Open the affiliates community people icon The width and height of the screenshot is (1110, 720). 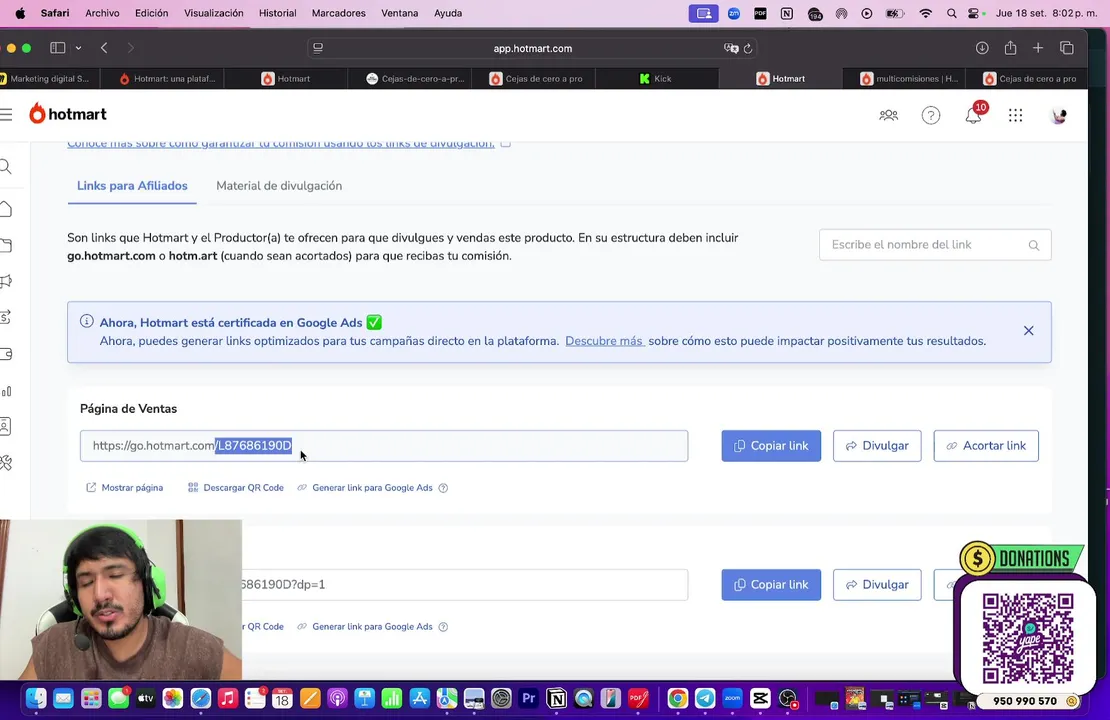click(x=888, y=115)
